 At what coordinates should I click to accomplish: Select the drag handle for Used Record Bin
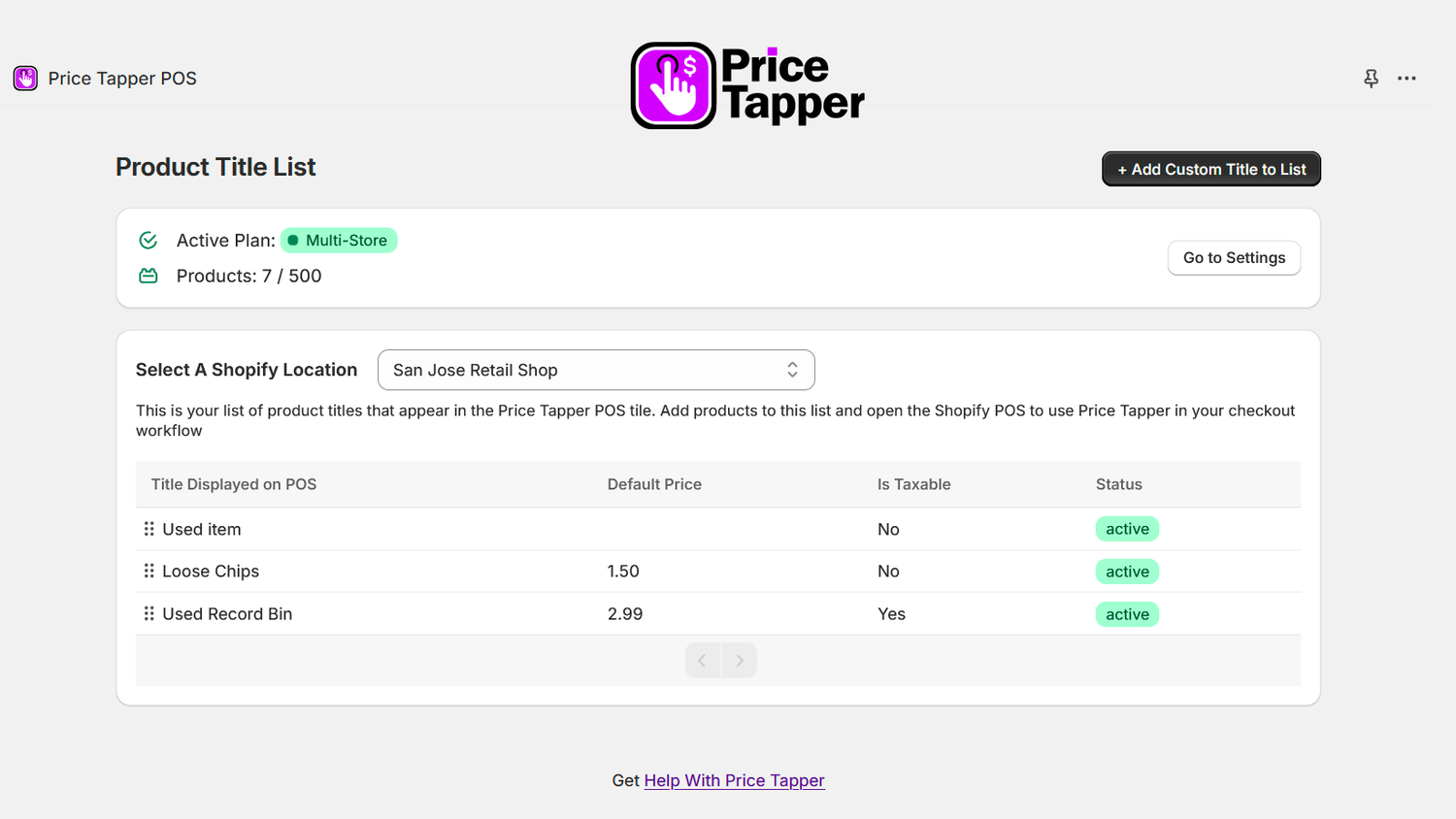click(x=149, y=613)
